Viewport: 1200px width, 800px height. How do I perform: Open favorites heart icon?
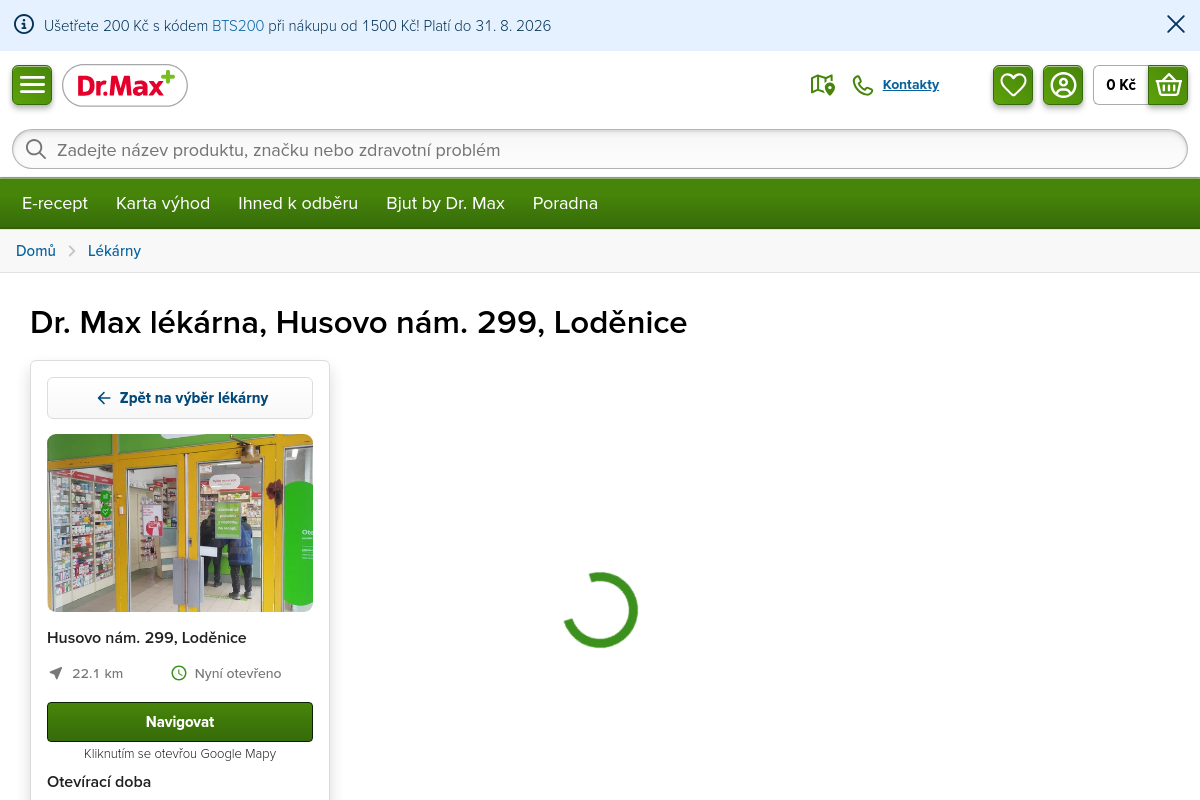coord(1013,85)
